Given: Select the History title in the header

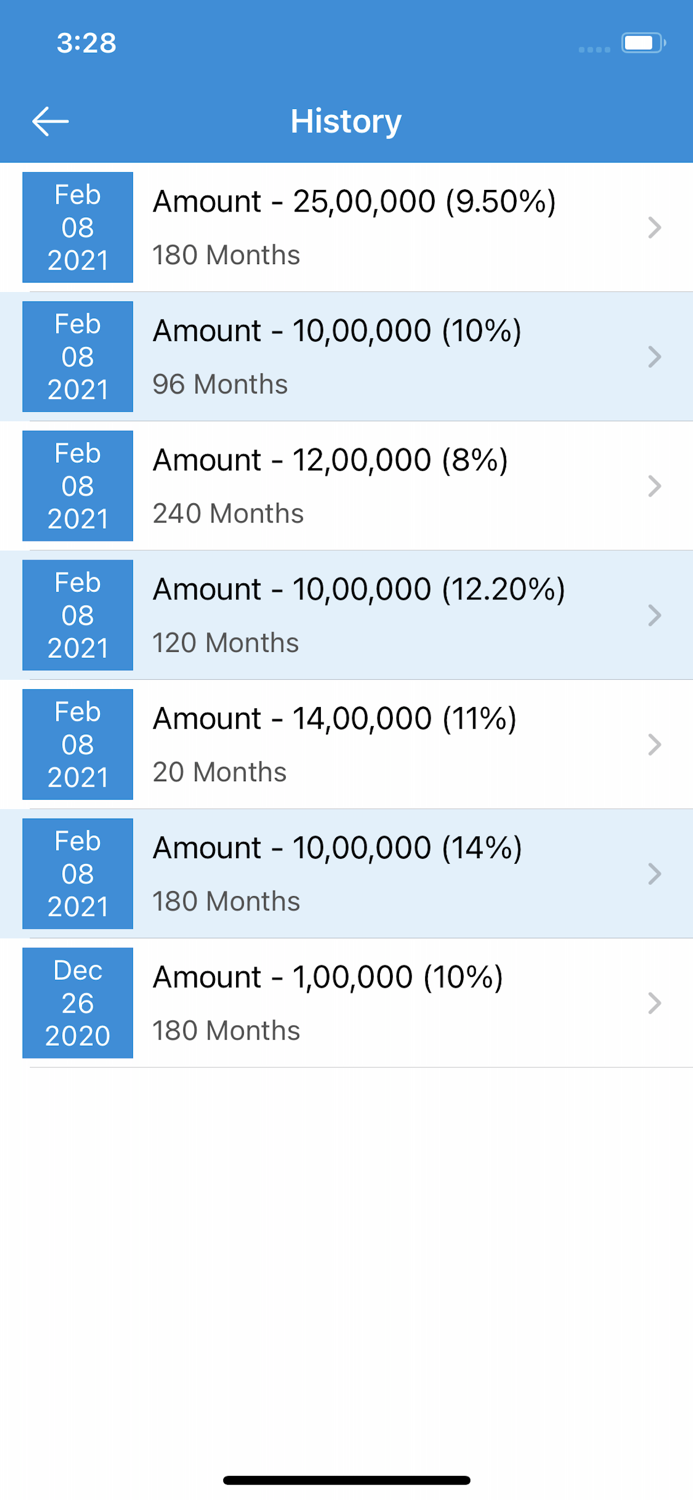Looking at the screenshot, I should pos(345,120).
